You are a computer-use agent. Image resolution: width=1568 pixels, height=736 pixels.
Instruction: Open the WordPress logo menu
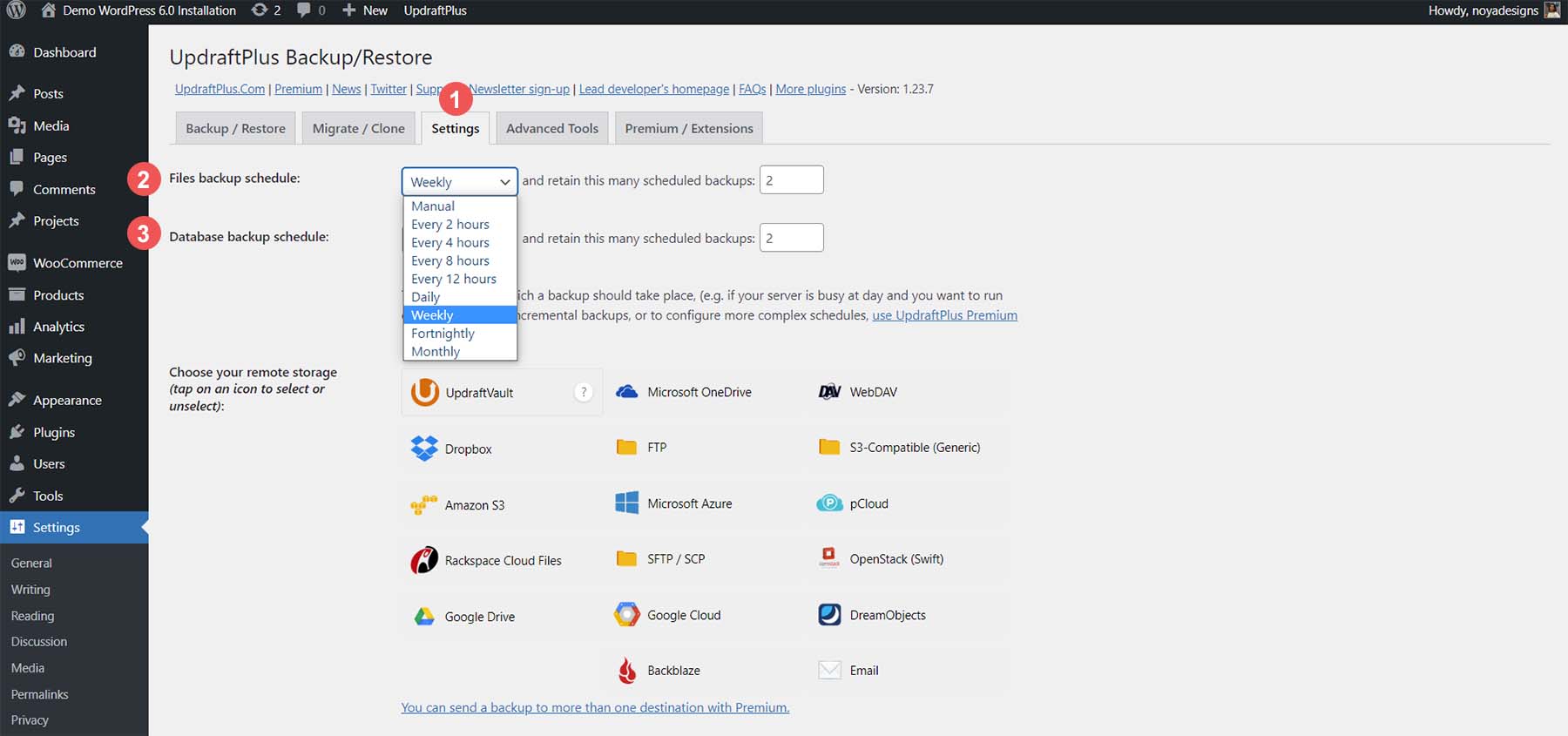(x=17, y=10)
